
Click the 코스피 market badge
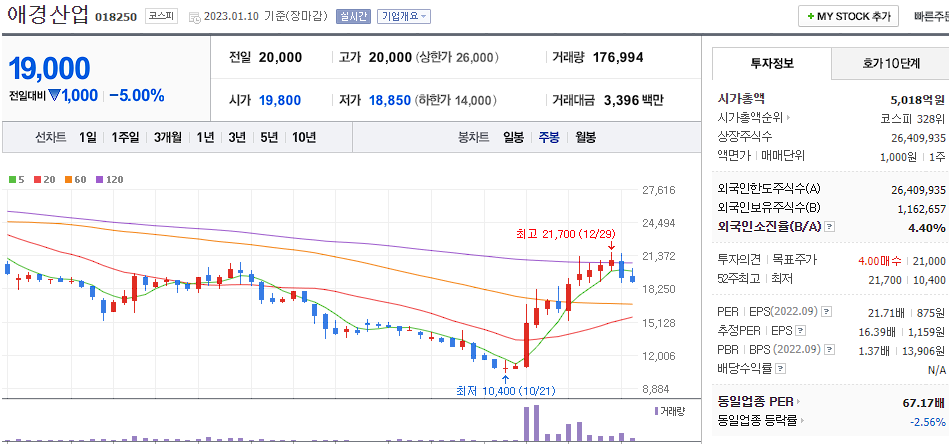(161, 16)
